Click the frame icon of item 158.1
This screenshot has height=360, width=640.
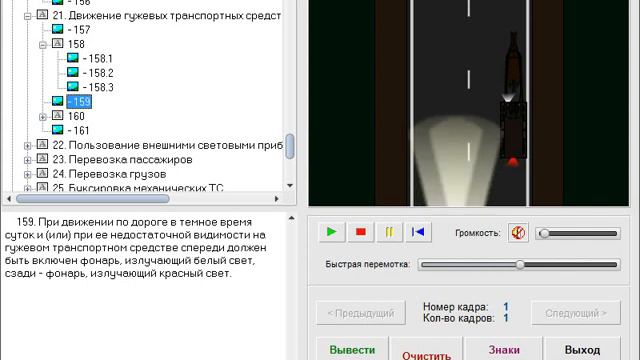click(x=73, y=58)
